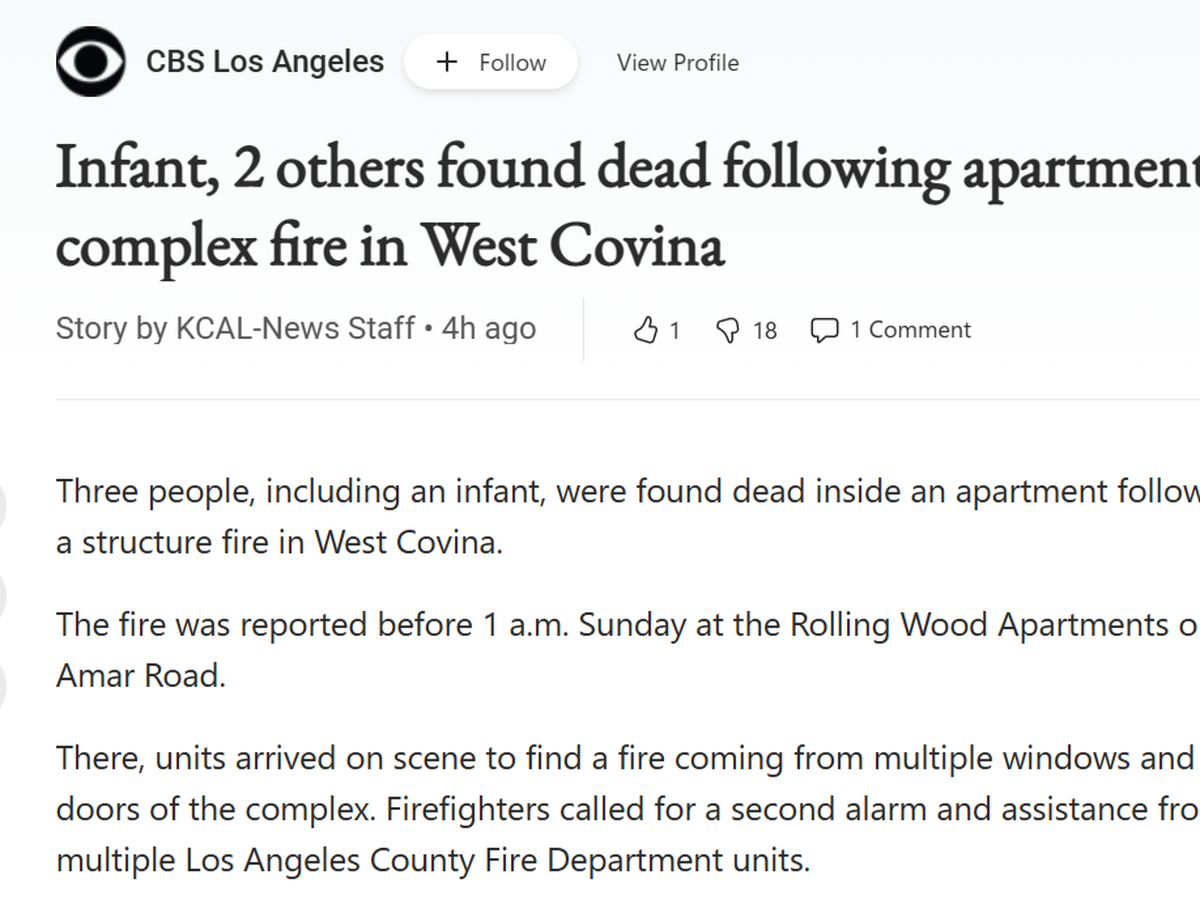The width and height of the screenshot is (1200, 900).
Task: Click the dislike count of 18
Action: (x=764, y=330)
